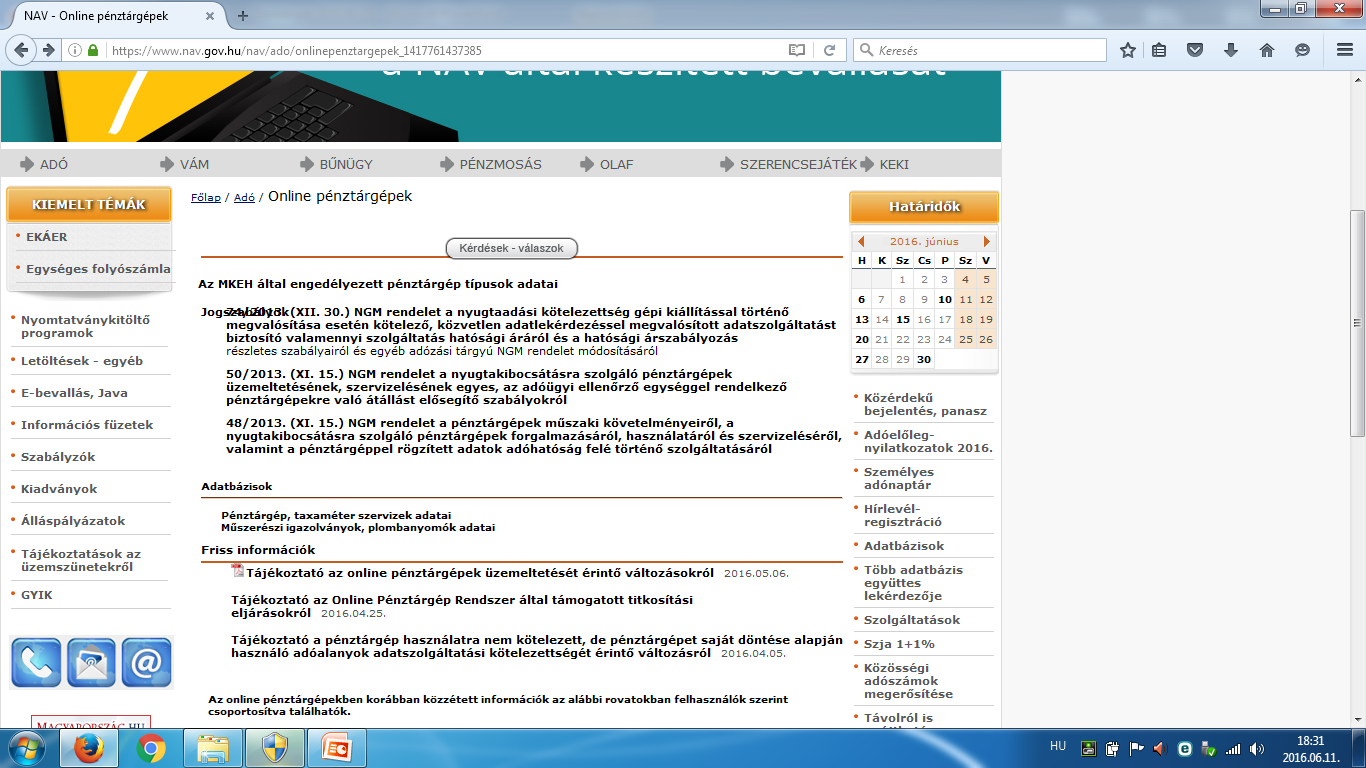This screenshot has height=768, width=1366.
Task: Click Főlap breadcrumb link
Action: coord(206,198)
